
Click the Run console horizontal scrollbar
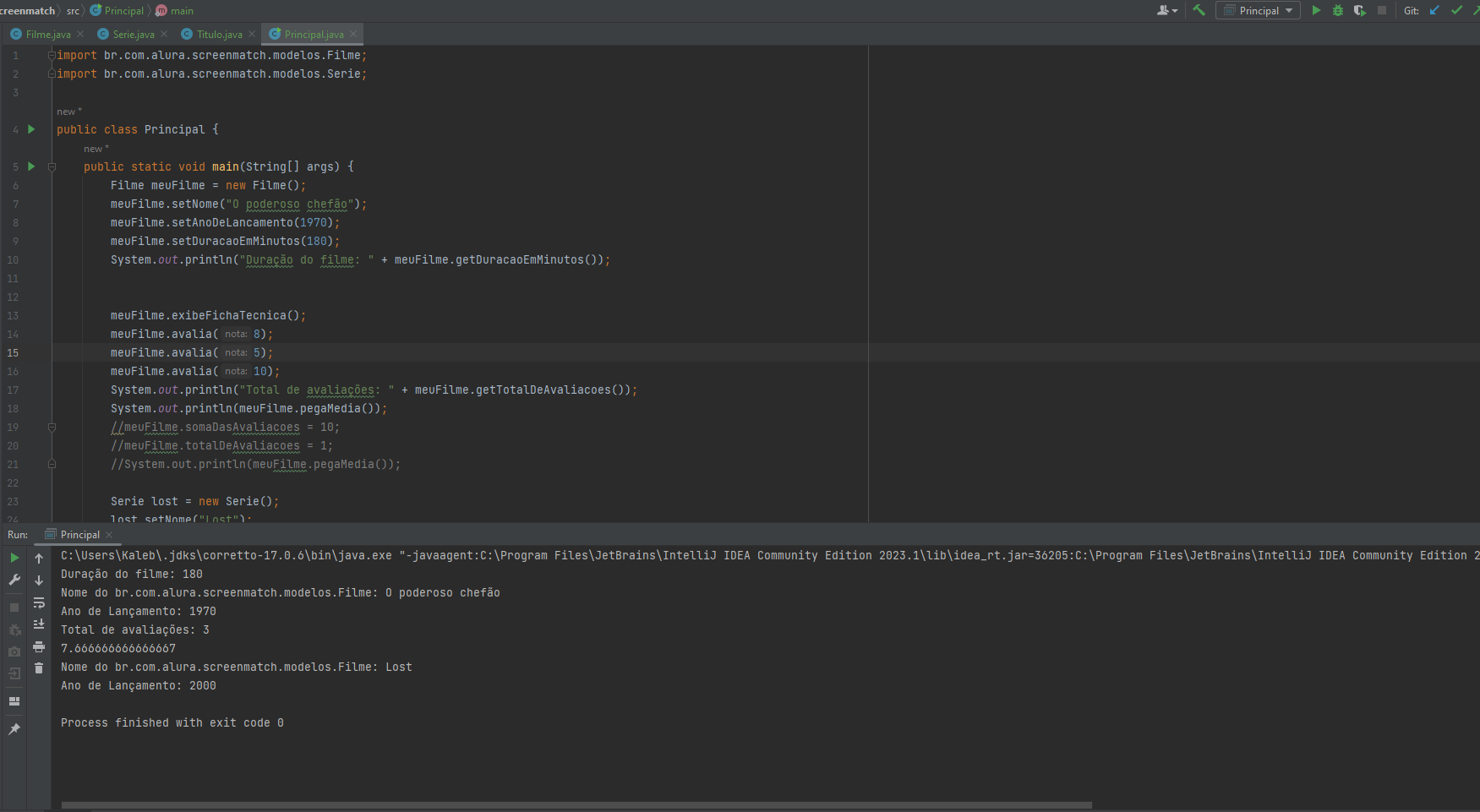point(576,805)
